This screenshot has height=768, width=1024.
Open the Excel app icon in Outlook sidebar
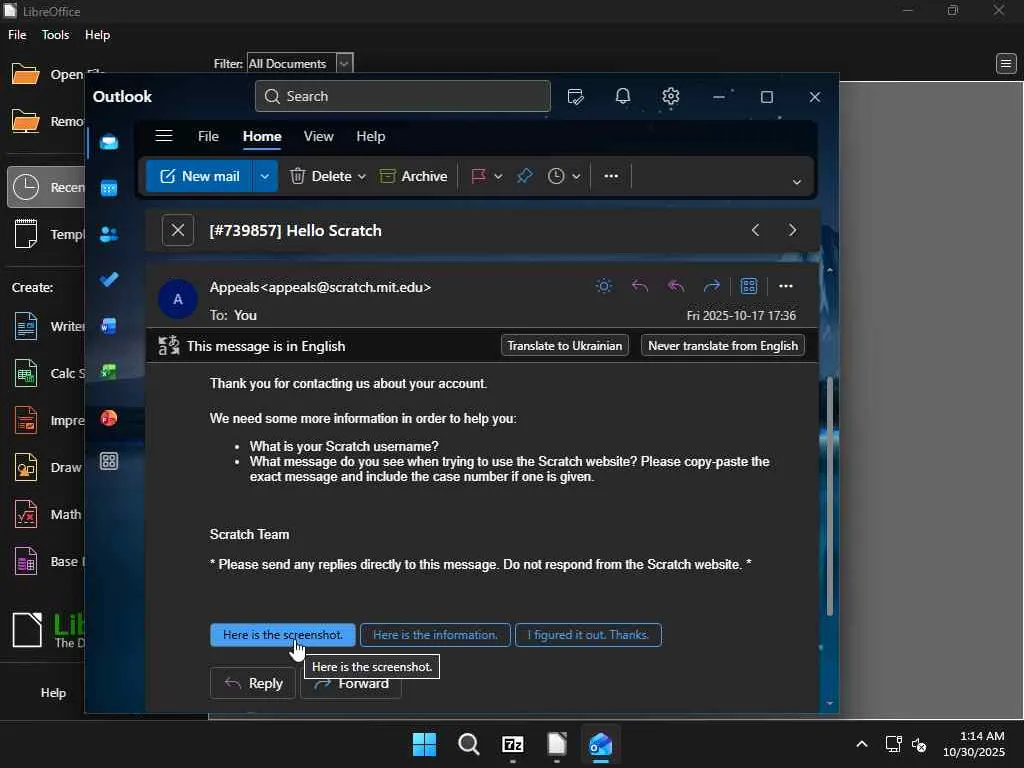[x=109, y=372]
